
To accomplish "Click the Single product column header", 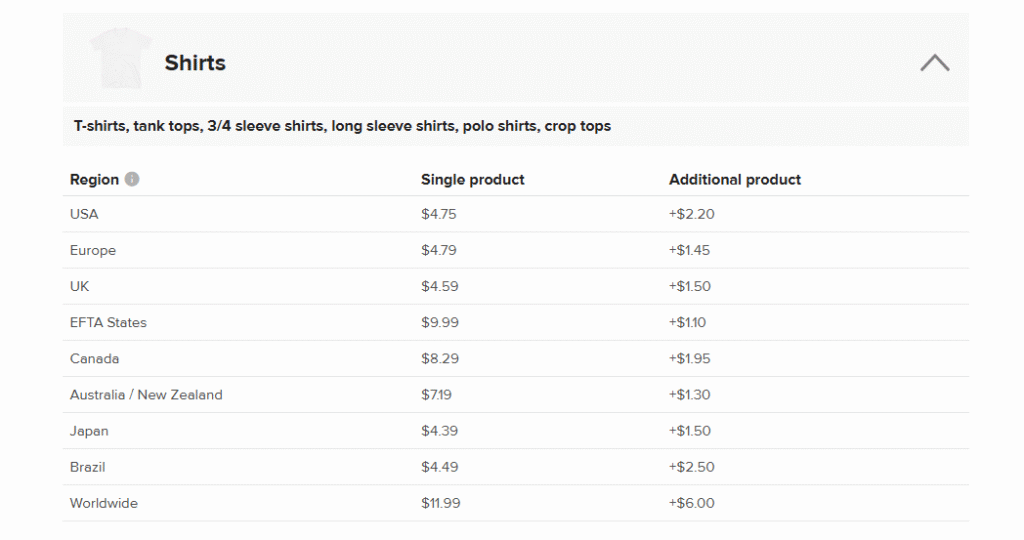I will tap(472, 180).
